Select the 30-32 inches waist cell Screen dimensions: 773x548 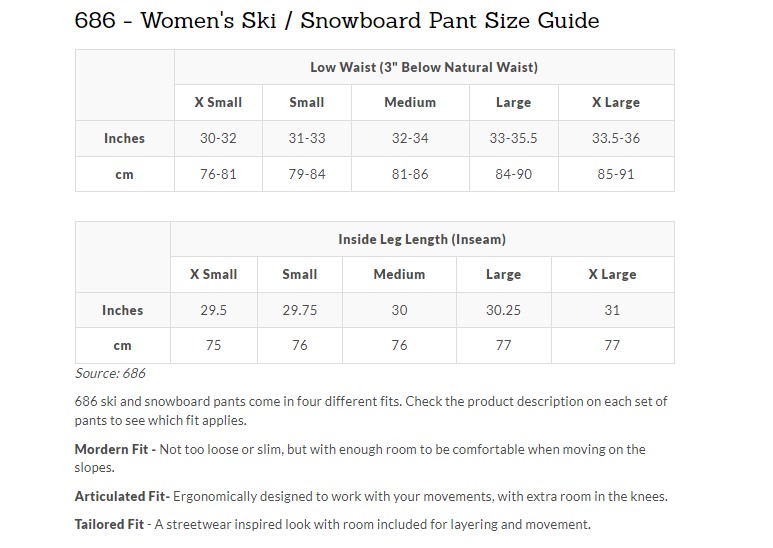[218, 138]
